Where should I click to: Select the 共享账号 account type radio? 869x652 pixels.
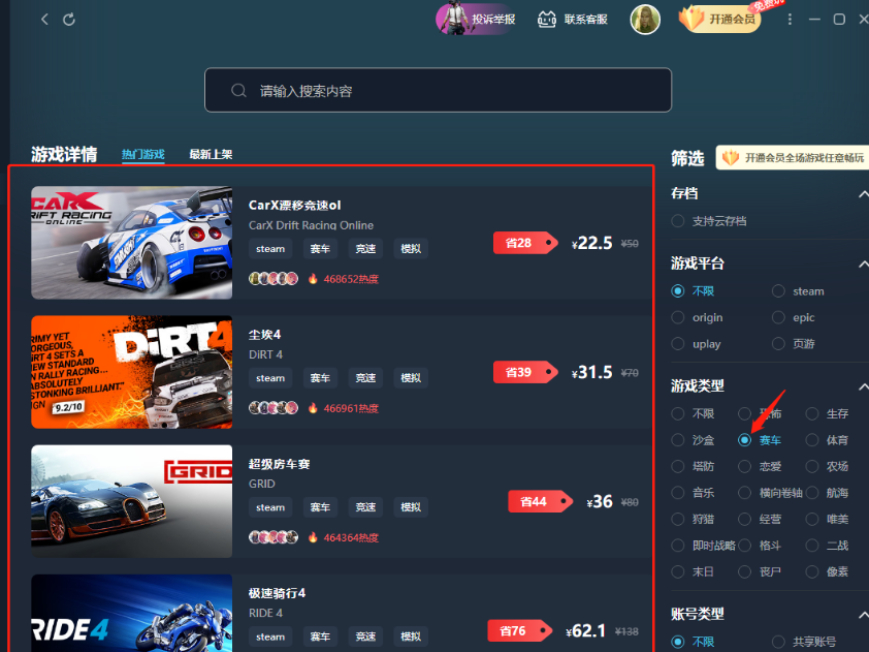coord(778,642)
